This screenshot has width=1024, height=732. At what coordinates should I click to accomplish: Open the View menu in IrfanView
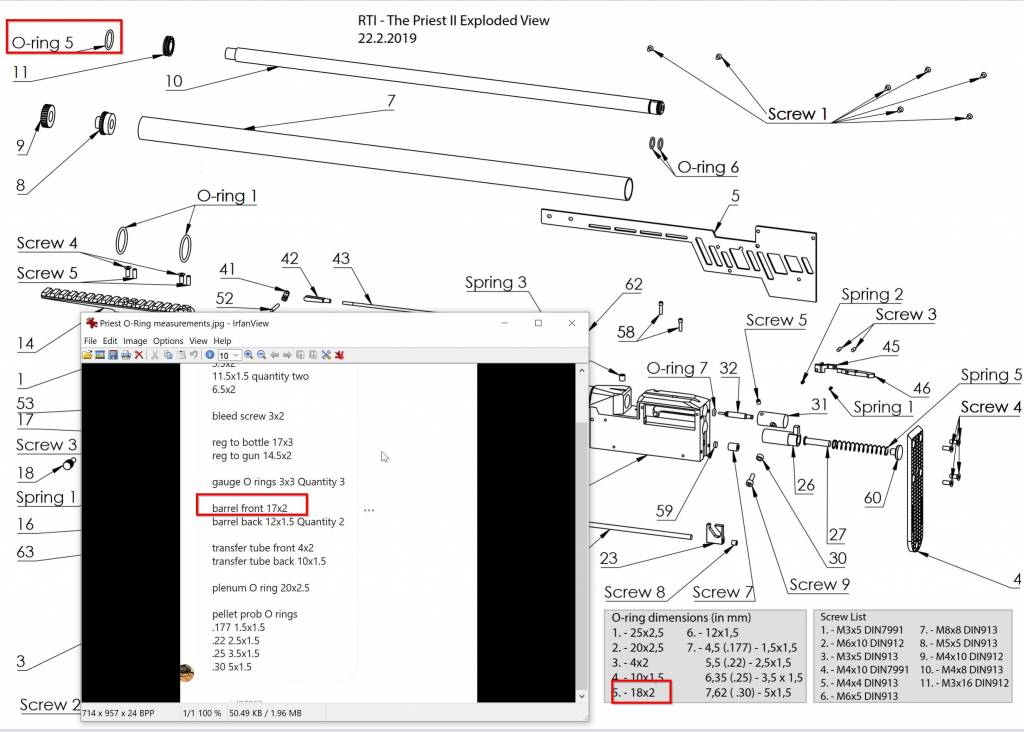point(198,340)
